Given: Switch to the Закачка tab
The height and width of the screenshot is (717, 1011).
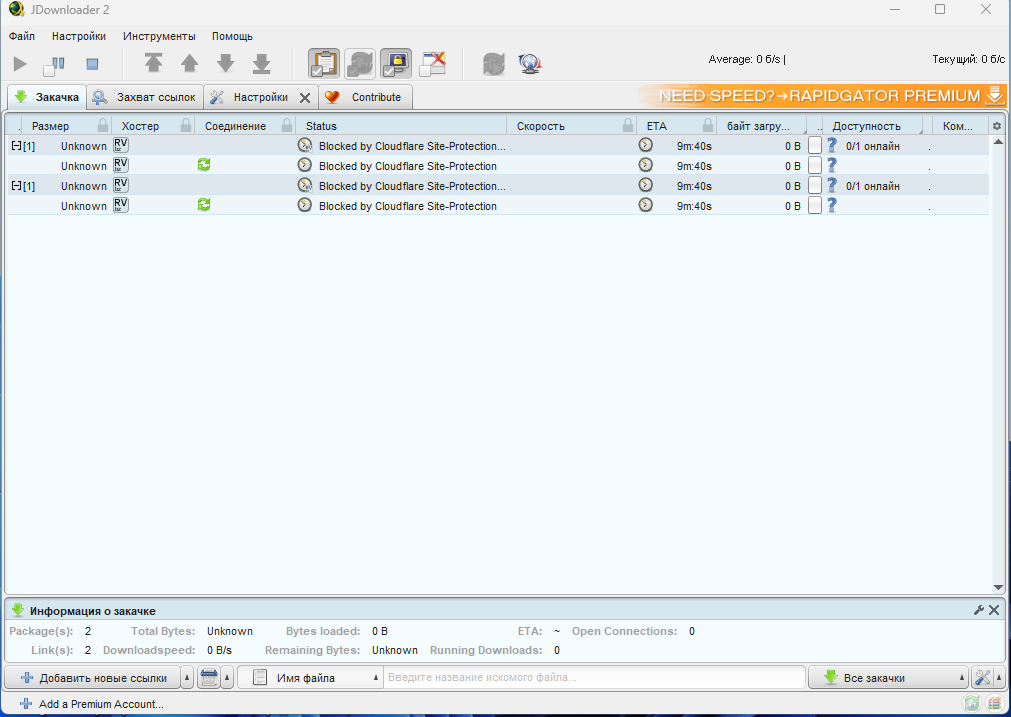Looking at the screenshot, I should [47, 97].
